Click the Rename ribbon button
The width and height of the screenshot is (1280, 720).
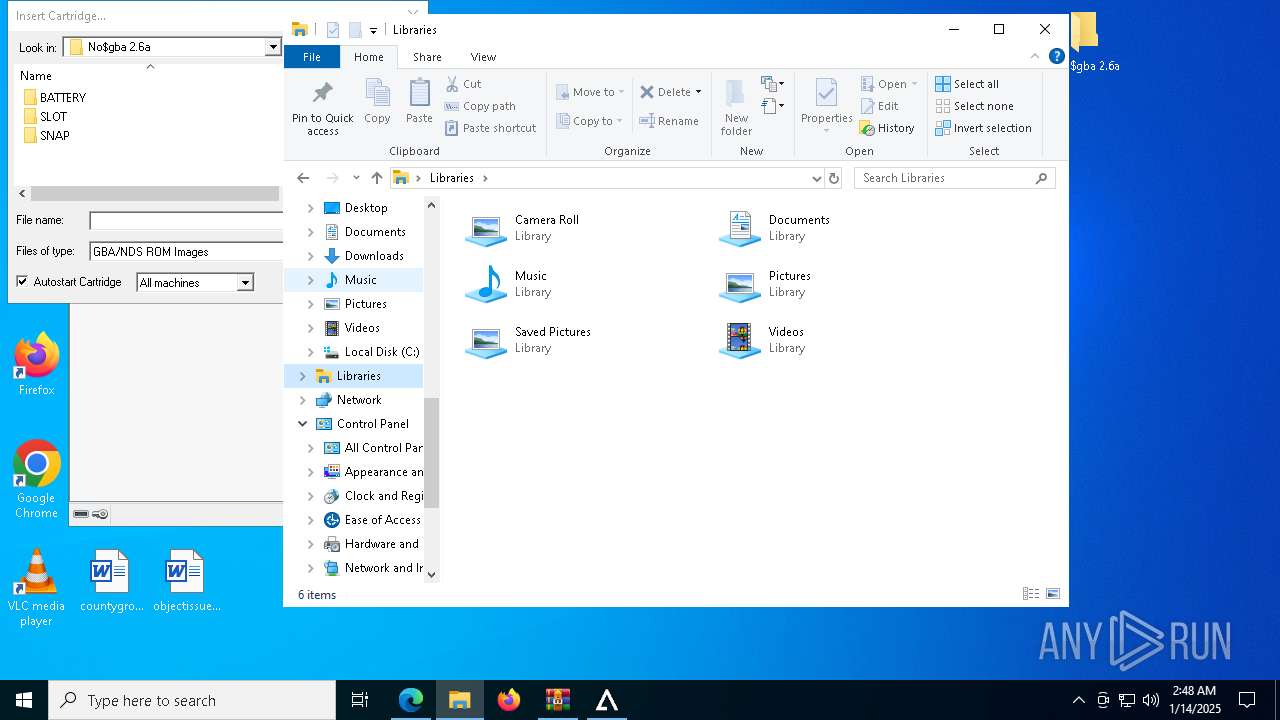[x=669, y=121]
